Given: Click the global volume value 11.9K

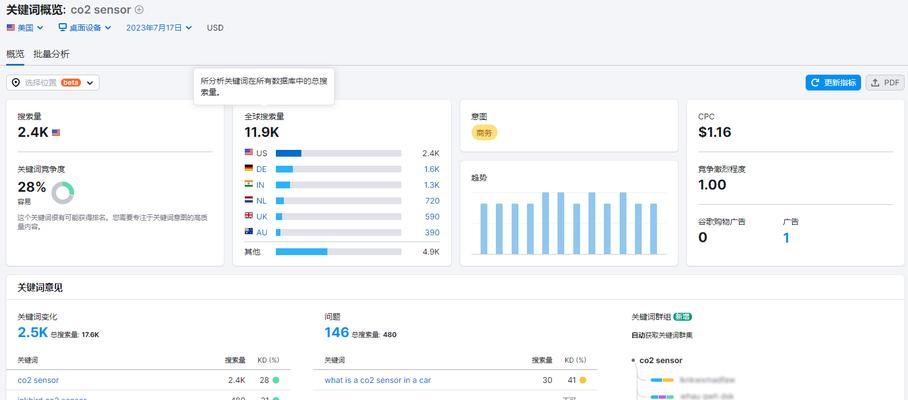Looking at the screenshot, I should coord(262,133).
